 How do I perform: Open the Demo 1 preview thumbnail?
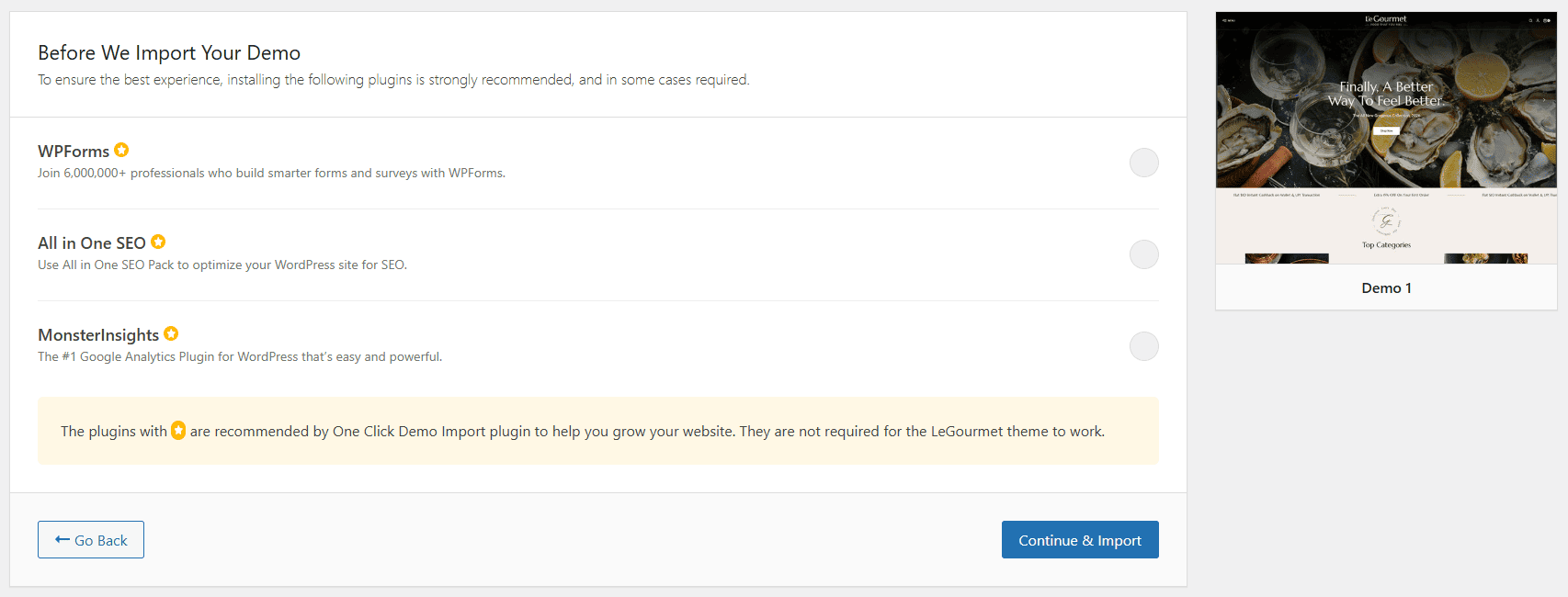(1386, 138)
